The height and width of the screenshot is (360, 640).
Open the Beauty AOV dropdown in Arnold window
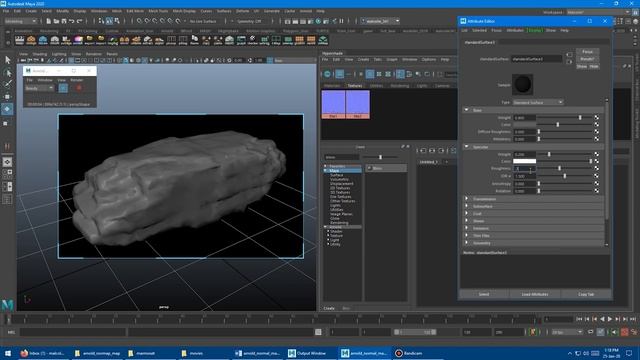pos(39,88)
